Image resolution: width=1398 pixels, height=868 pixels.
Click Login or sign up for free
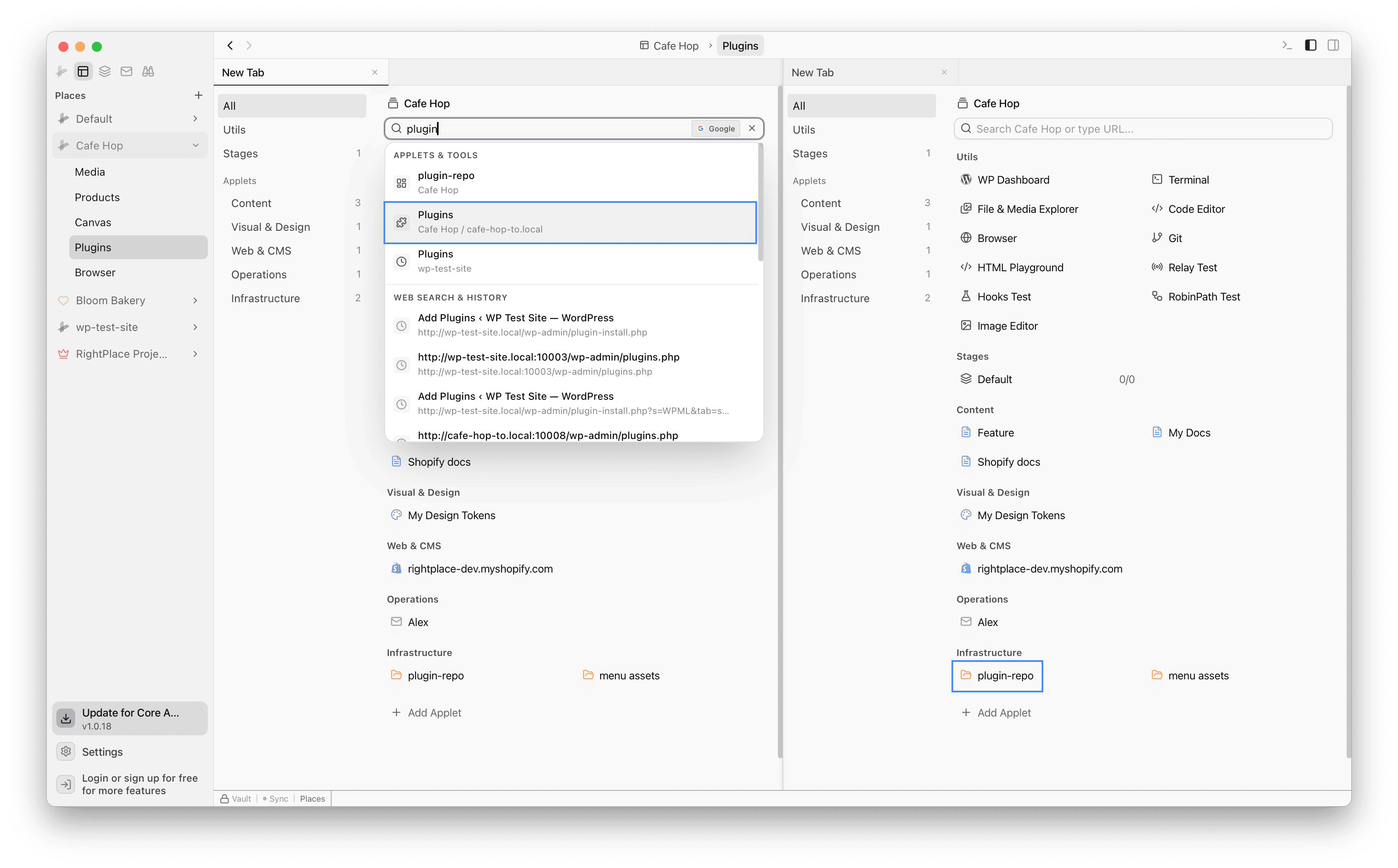tap(130, 785)
